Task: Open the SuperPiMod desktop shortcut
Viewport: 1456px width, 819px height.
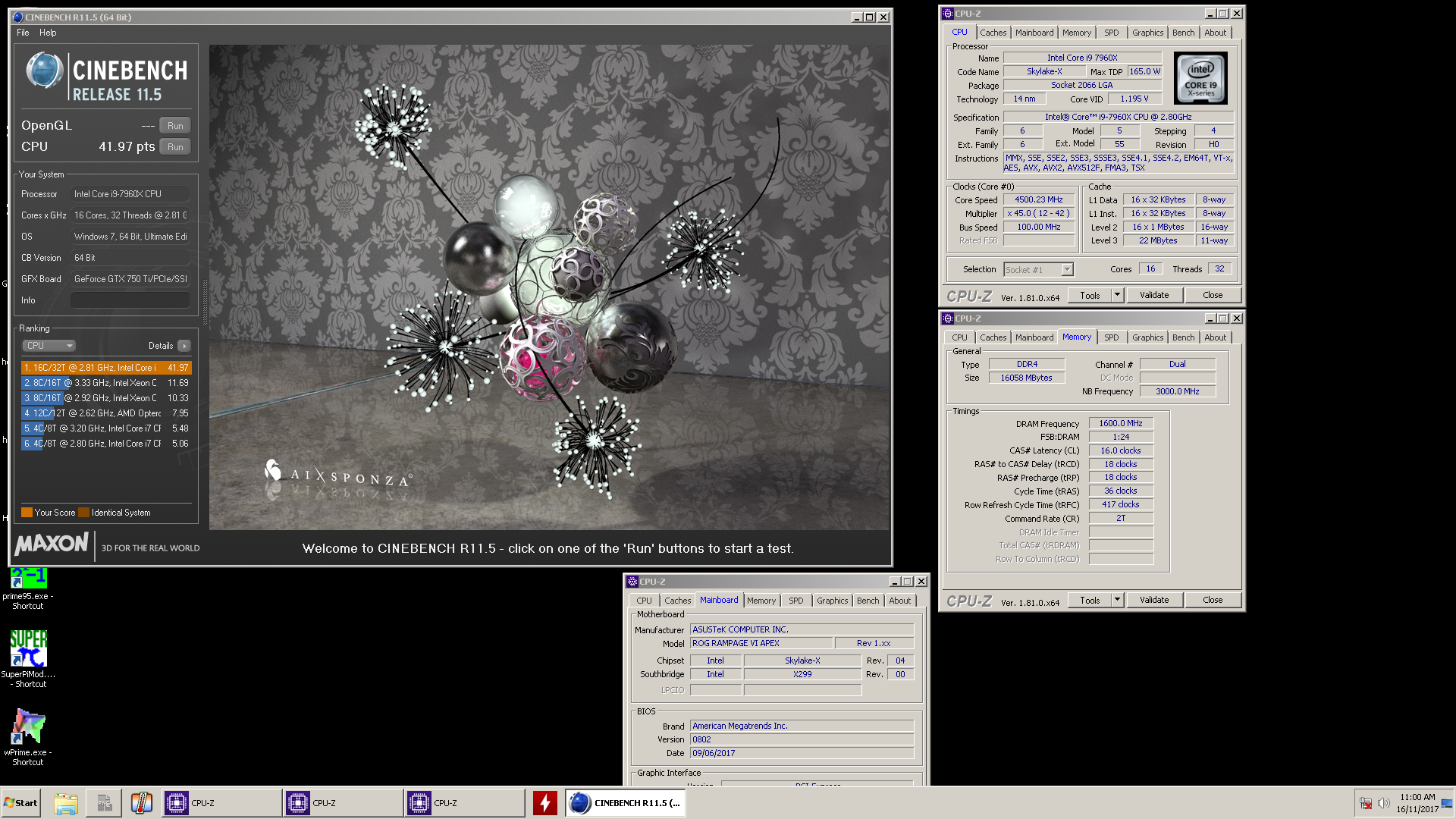Action: pyautogui.click(x=28, y=658)
